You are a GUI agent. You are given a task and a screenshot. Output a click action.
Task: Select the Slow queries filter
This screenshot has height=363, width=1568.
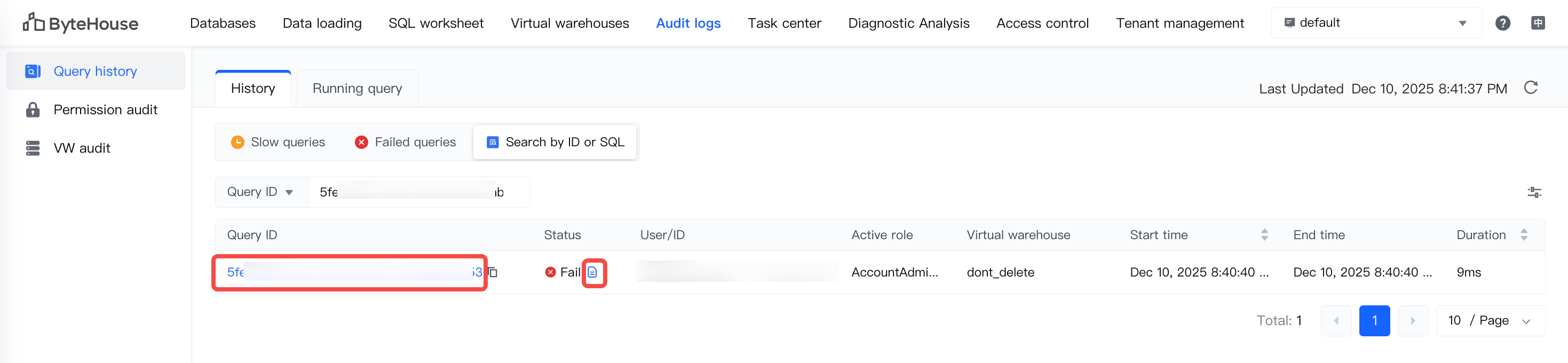click(x=278, y=142)
